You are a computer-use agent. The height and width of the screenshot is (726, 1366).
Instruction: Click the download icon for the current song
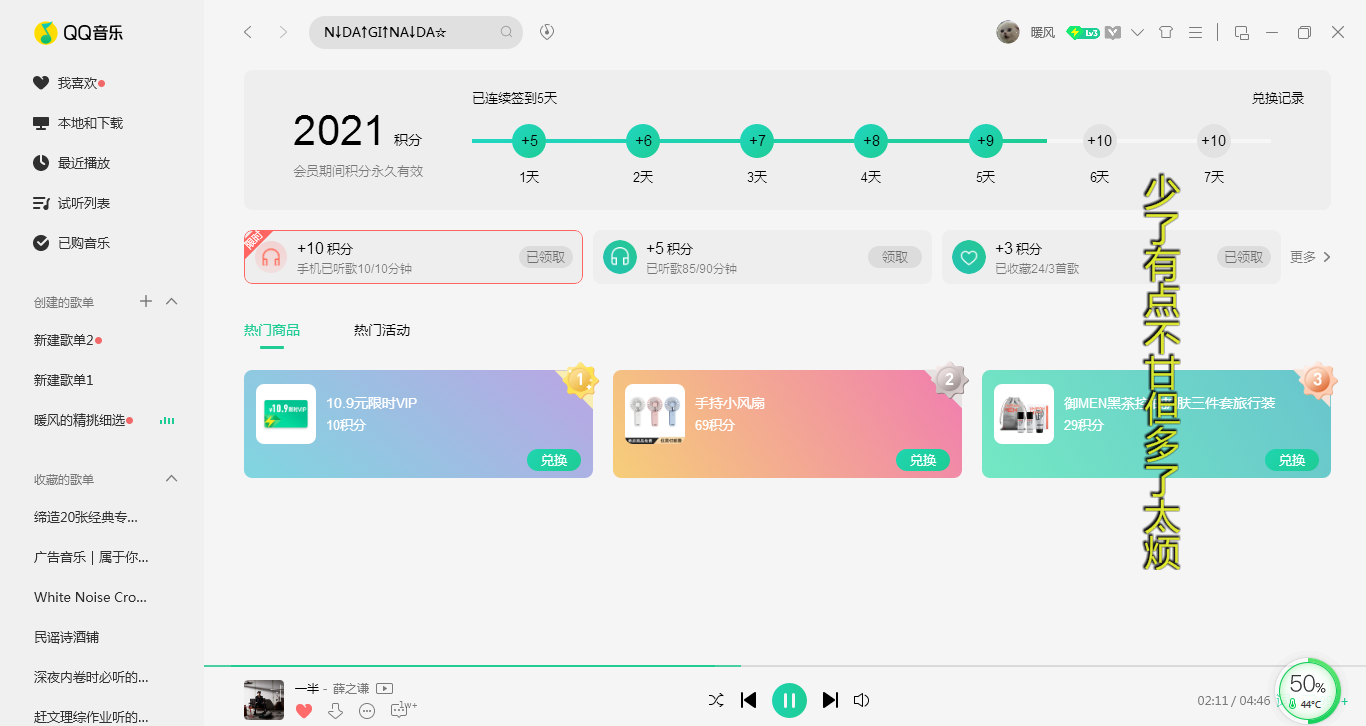click(336, 711)
